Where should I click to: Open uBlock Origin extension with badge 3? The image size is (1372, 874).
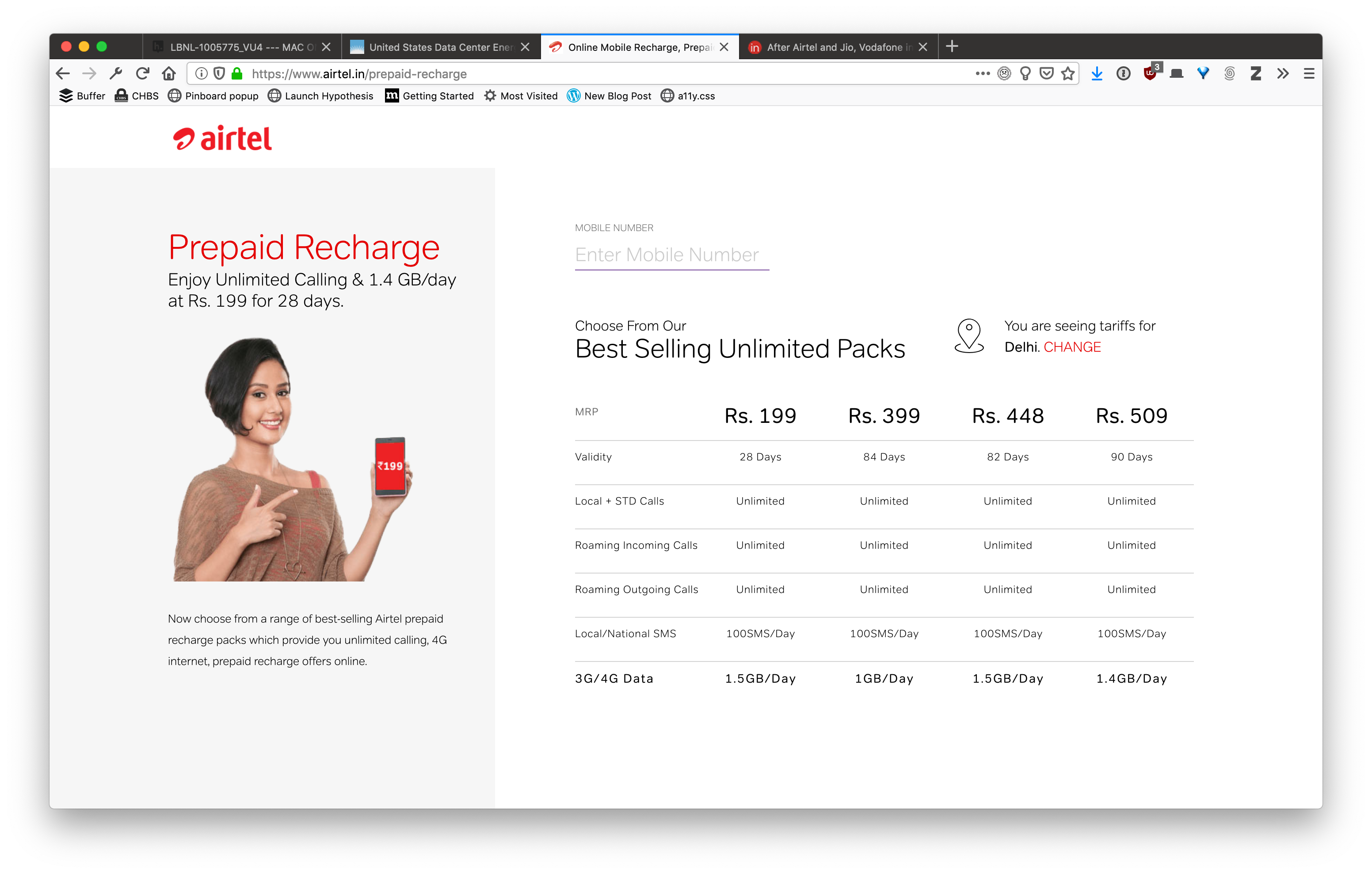1151,72
